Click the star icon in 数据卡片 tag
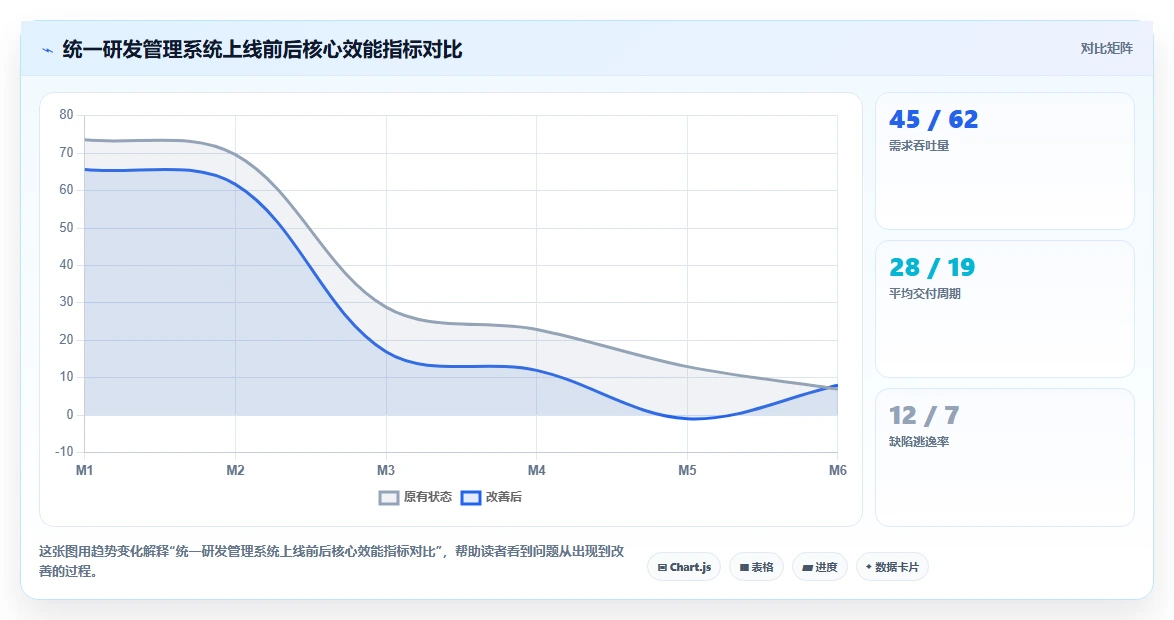Viewport: 1174px width, 620px height. tap(869, 567)
